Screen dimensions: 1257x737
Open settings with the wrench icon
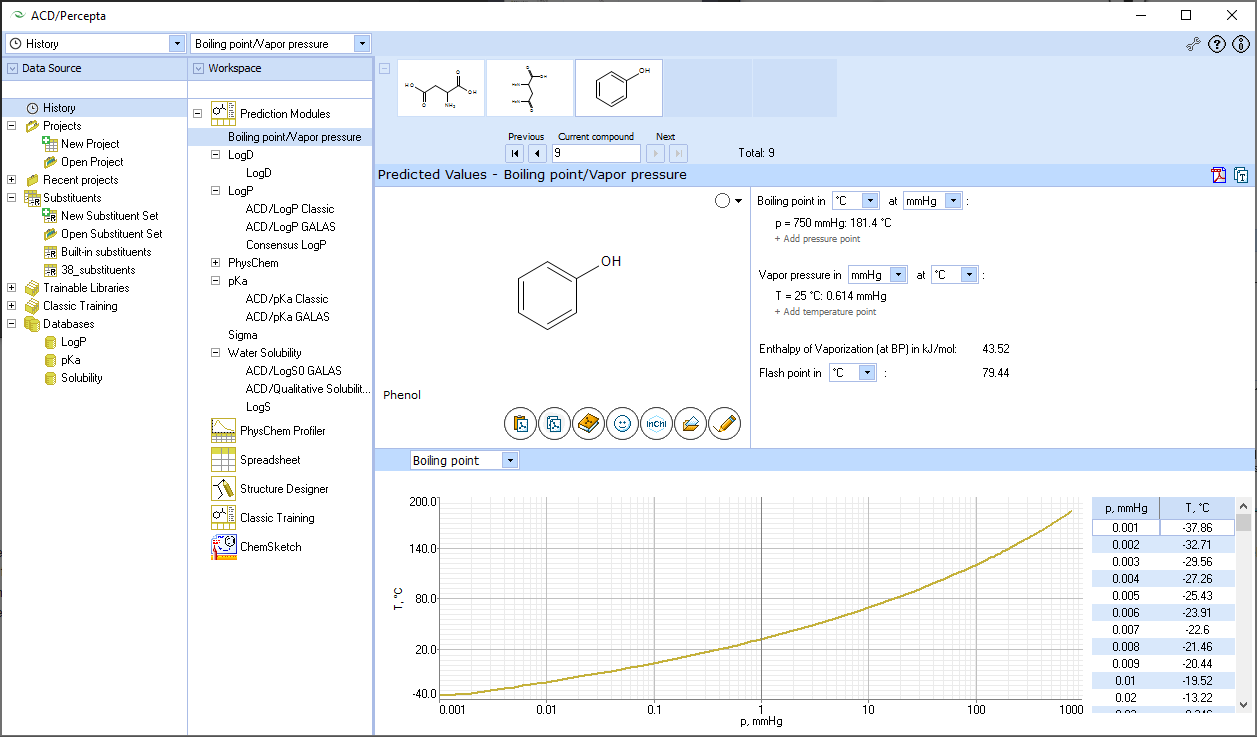coord(1193,44)
